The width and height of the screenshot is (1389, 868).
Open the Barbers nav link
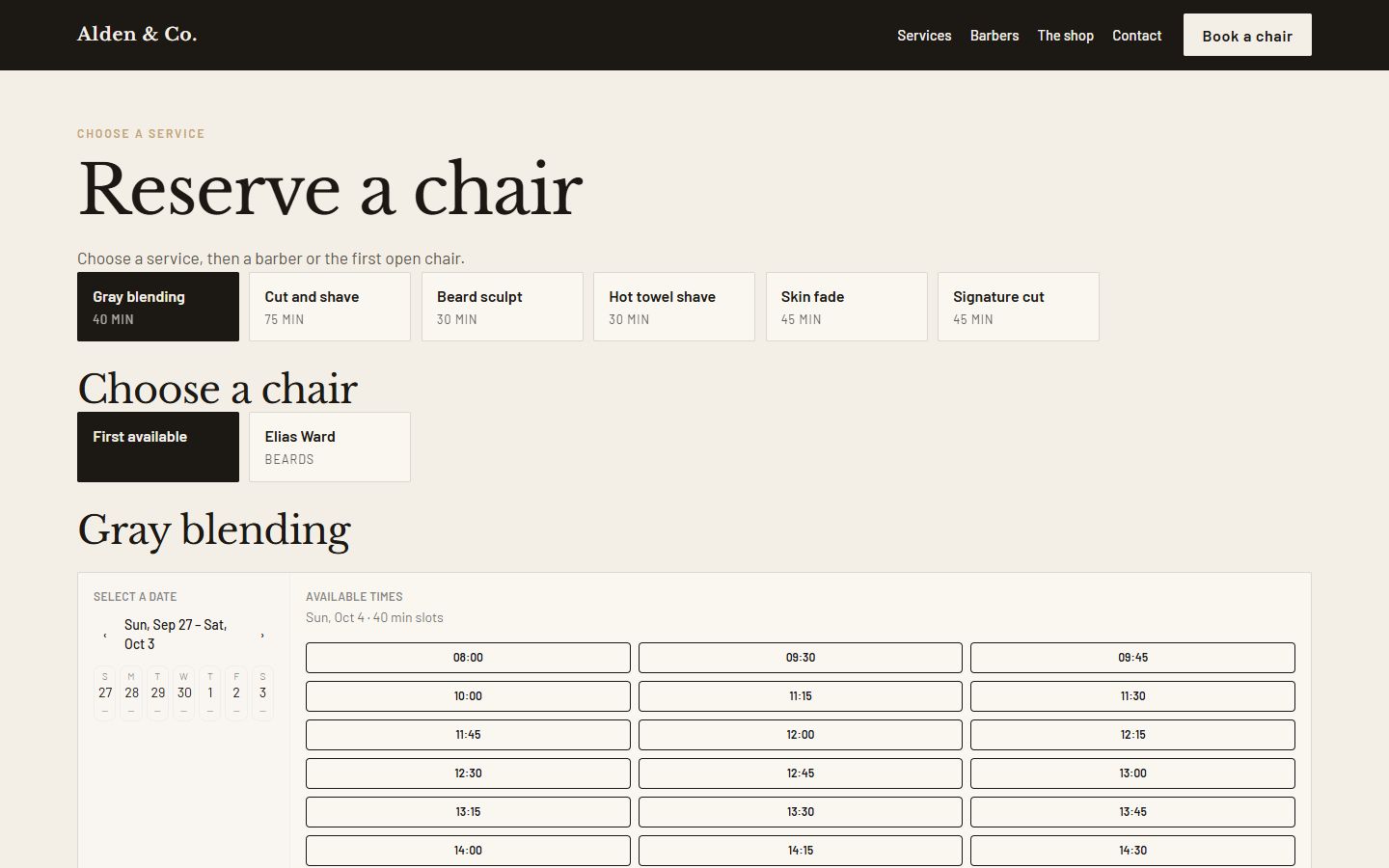pyautogui.click(x=994, y=36)
